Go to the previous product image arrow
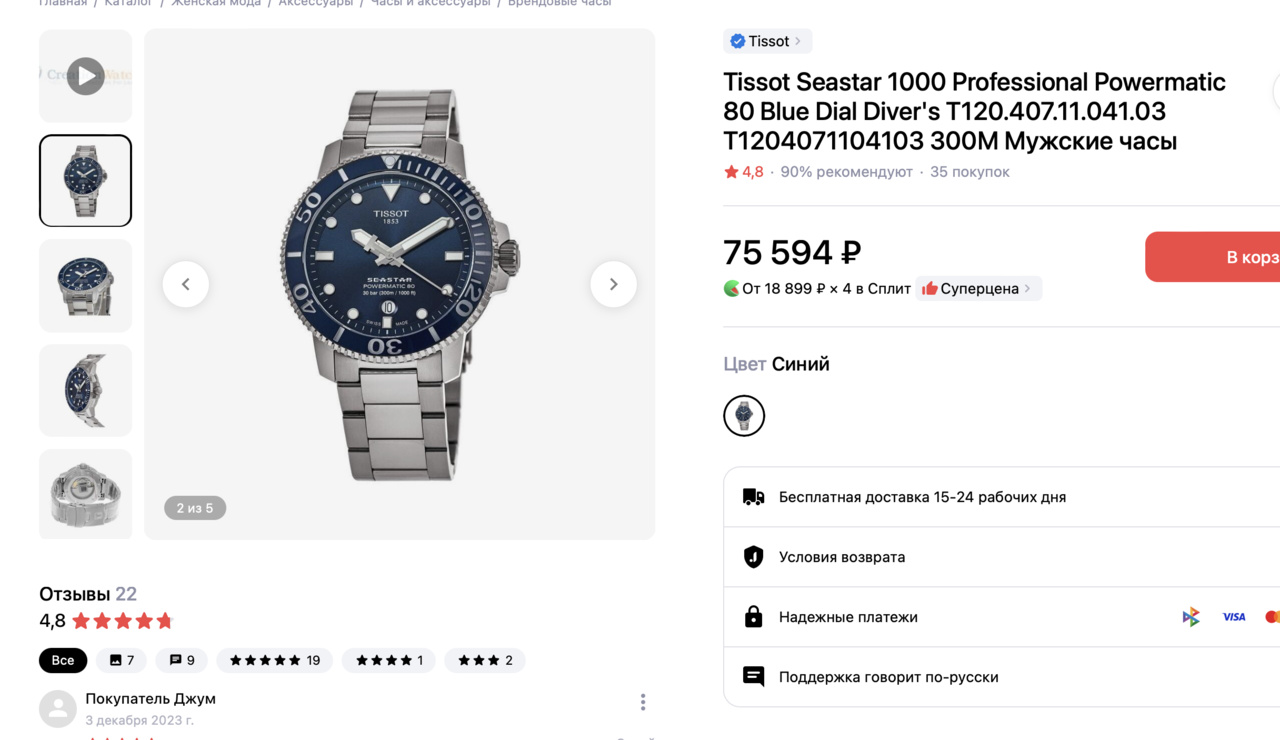 (186, 285)
